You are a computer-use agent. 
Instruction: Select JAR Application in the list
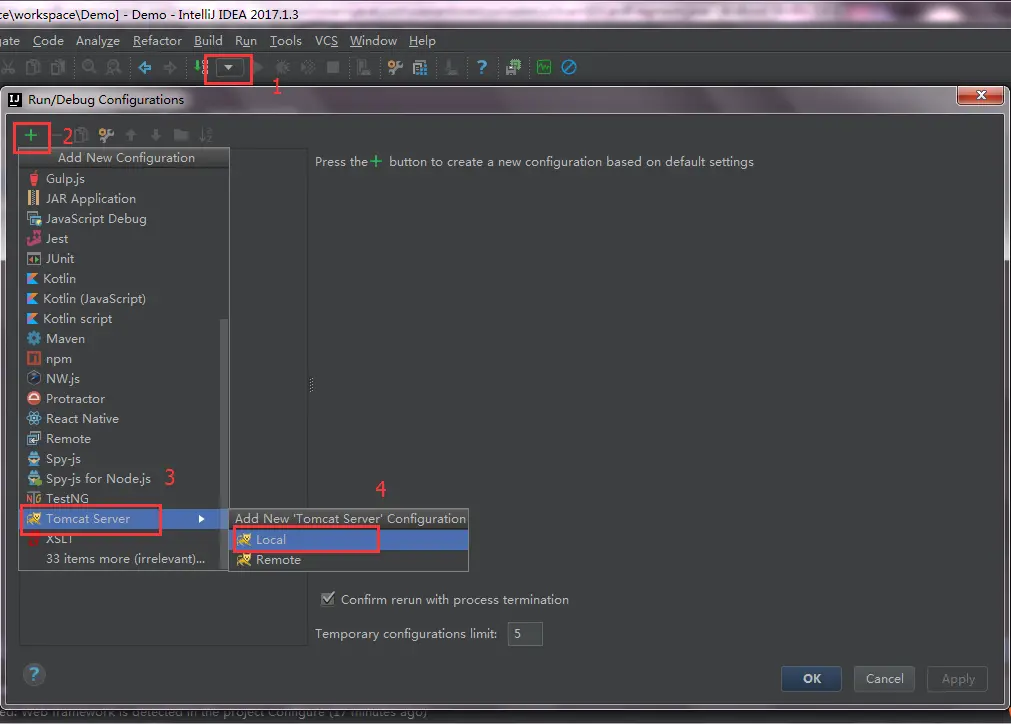point(124,199)
